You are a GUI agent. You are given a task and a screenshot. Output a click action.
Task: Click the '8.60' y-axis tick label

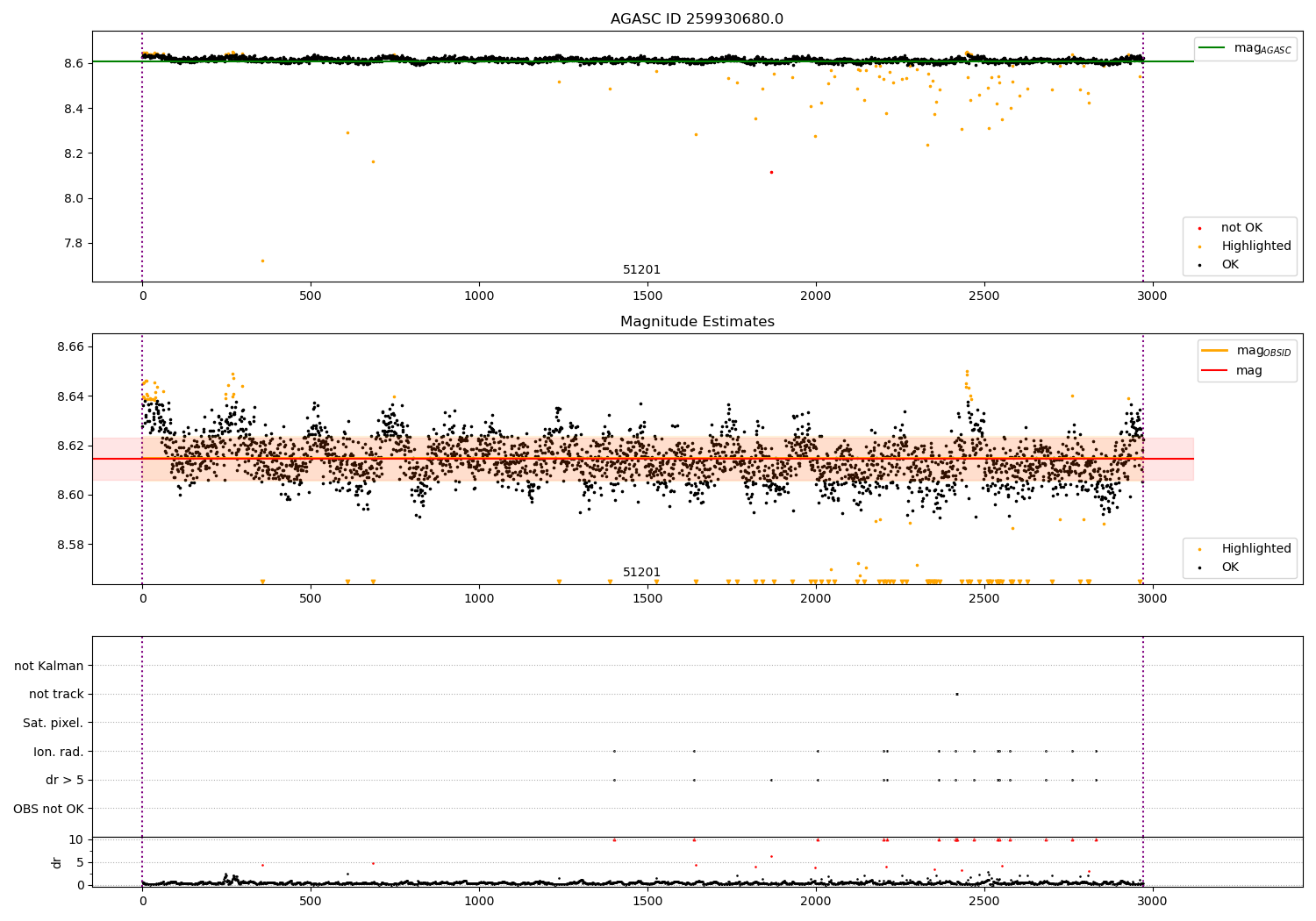pyautogui.click(x=70, y=496)
